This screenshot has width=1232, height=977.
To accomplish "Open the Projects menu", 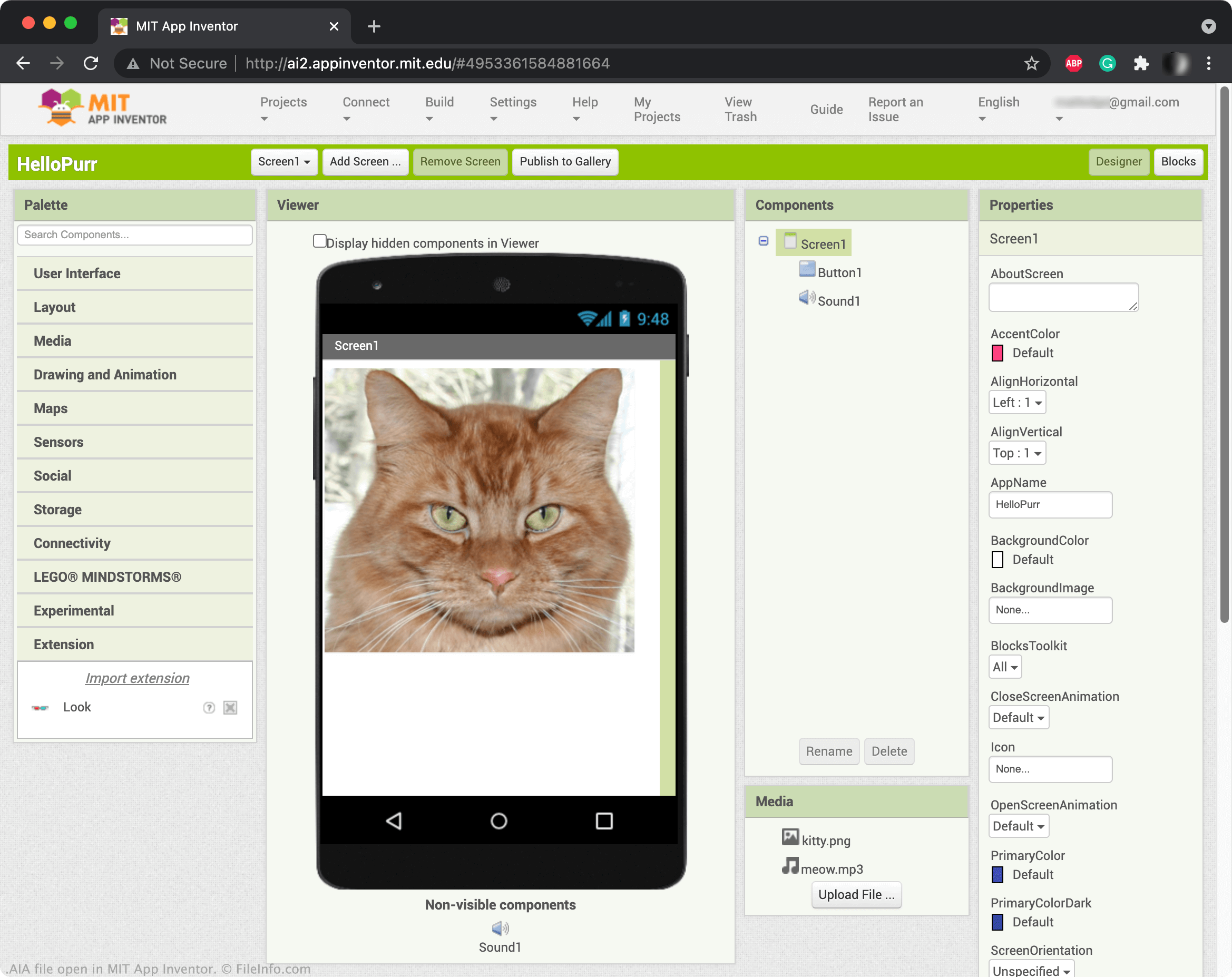I will [x=284, y=108].
